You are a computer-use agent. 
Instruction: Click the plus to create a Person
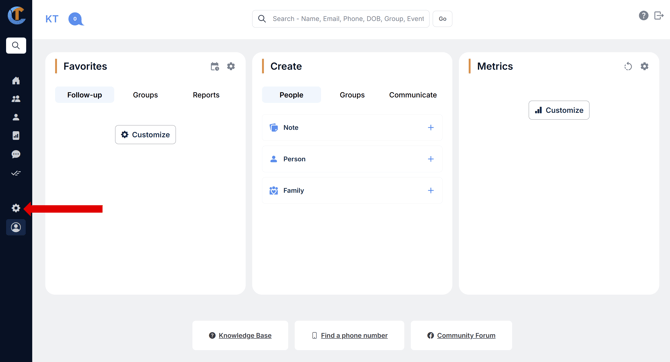click(x=431, y=159)
